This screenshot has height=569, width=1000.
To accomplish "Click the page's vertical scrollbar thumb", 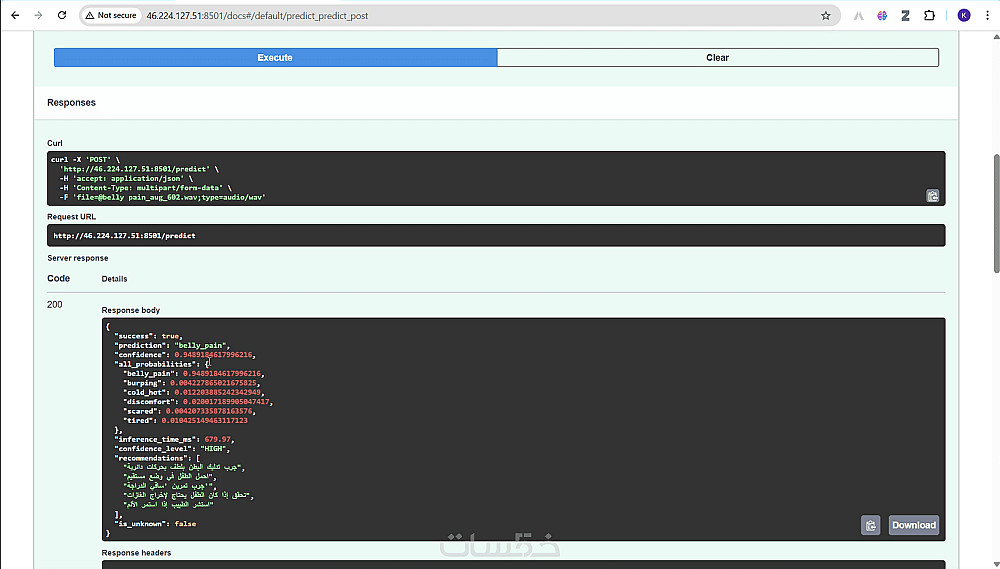I will [995, 210].
